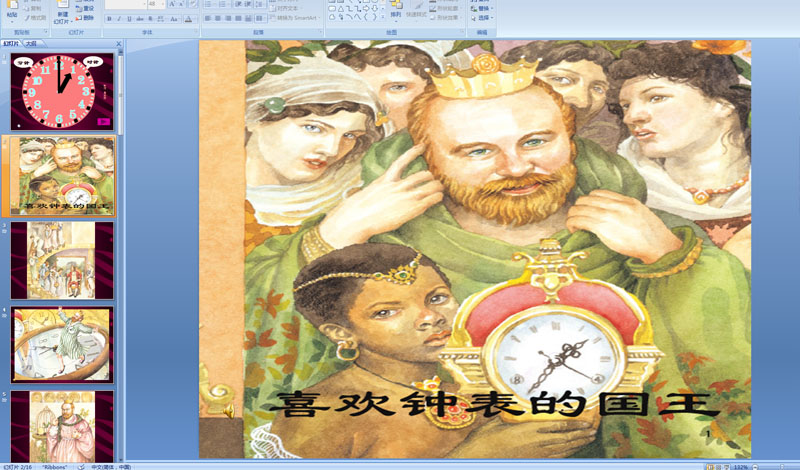The height and width of the screenshot is (470, 800).
Task: Click Align Text (对齐文本)
Action: click(x=287, y=8)
